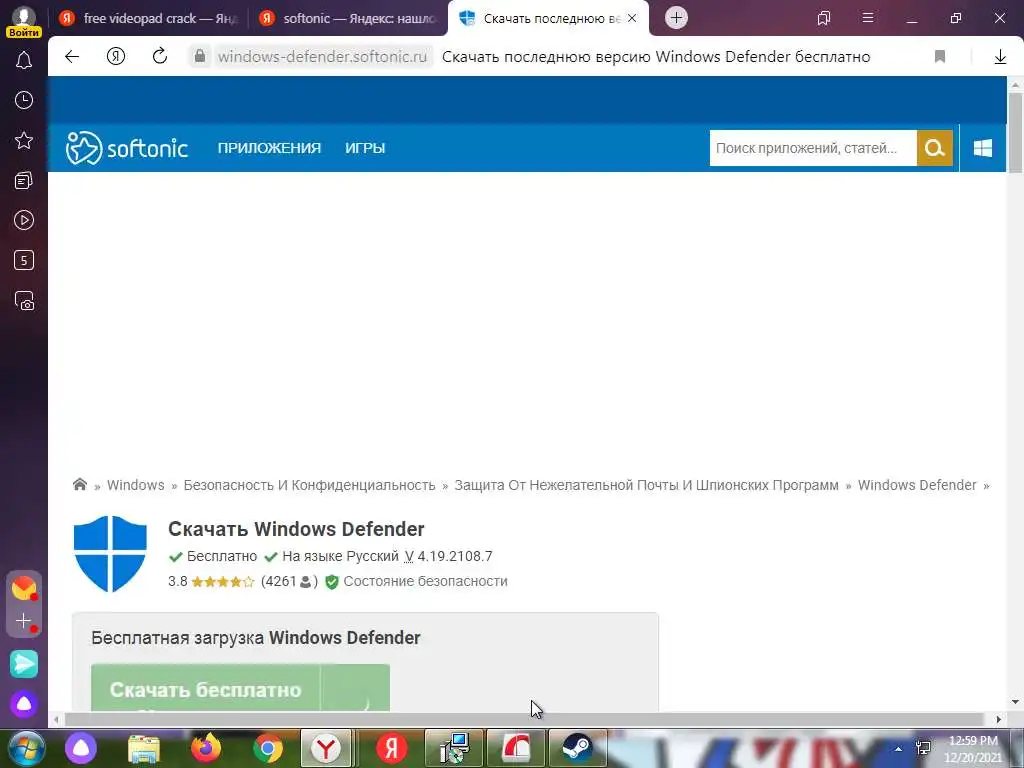
Task: Reload the page
Action: [x=160, y=56]
